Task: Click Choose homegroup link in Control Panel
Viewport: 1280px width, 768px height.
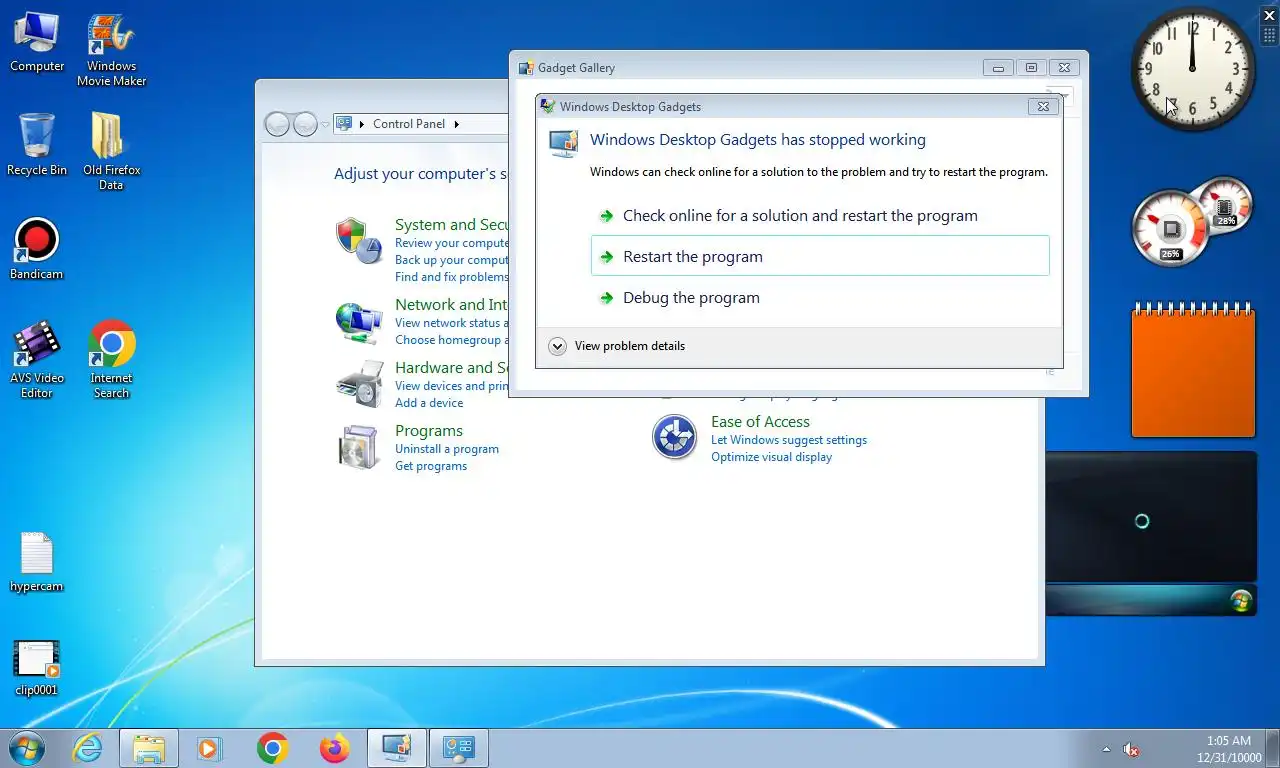Action: point(452,340)
